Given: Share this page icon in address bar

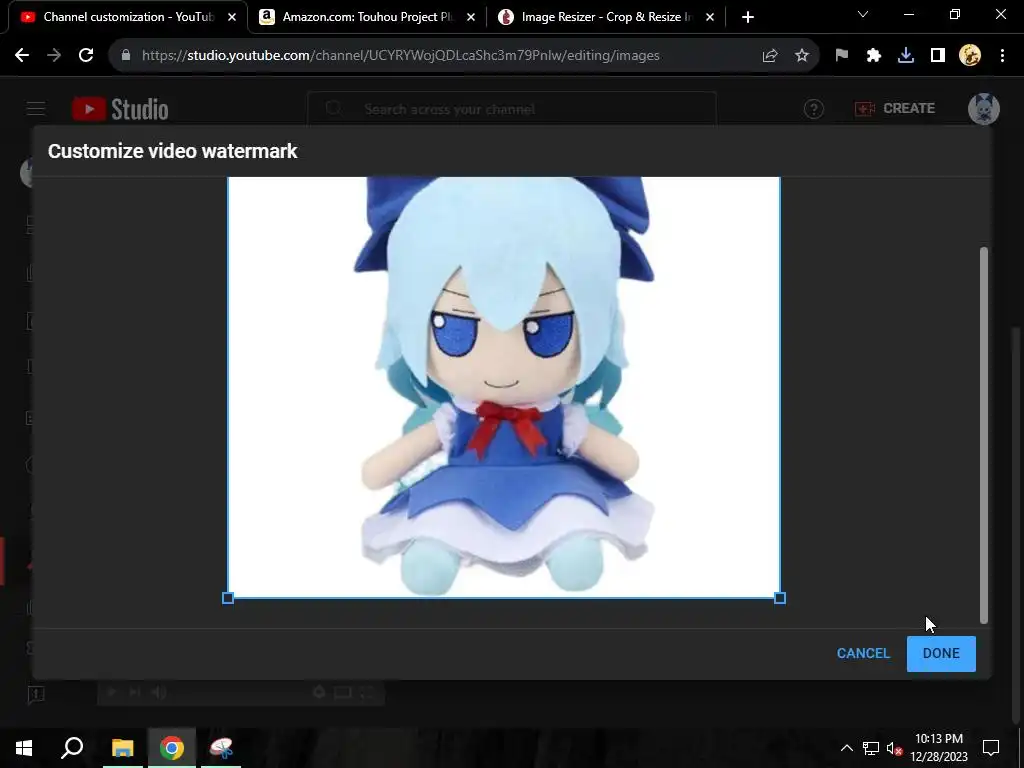Looking at the screenshot, I should pyautogui.click(x=770, y=56).
